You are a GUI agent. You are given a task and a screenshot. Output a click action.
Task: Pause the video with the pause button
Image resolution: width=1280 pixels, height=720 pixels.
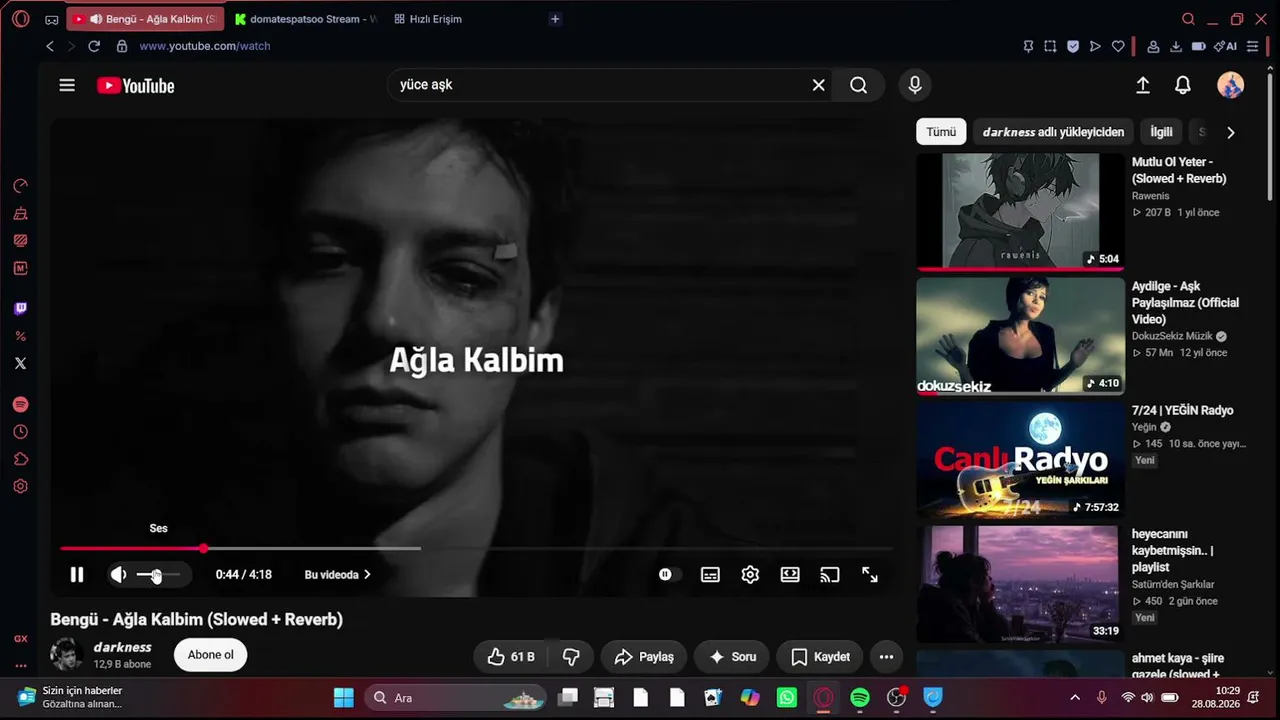[77, 575]
